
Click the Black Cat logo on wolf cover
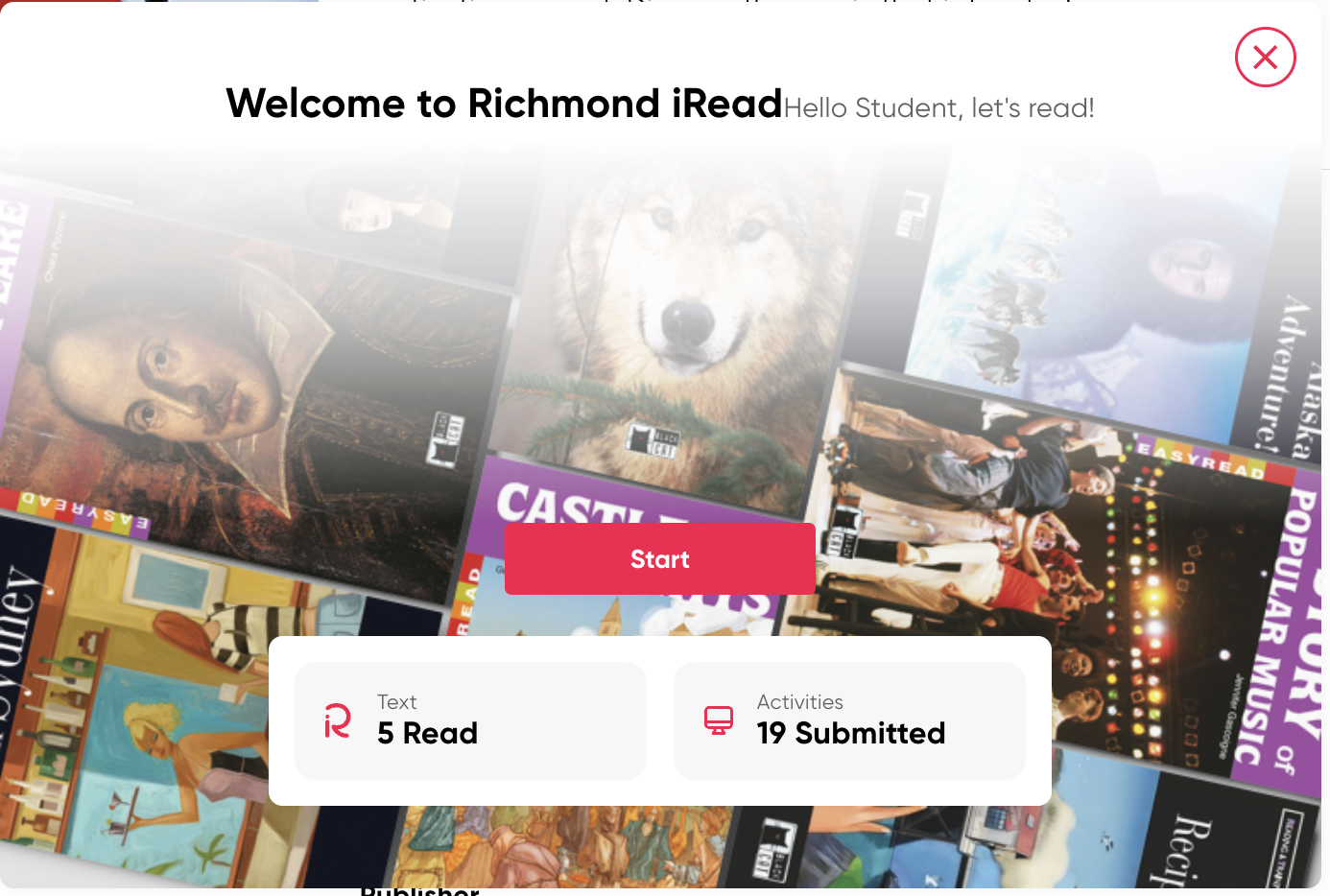pos(653,441)
